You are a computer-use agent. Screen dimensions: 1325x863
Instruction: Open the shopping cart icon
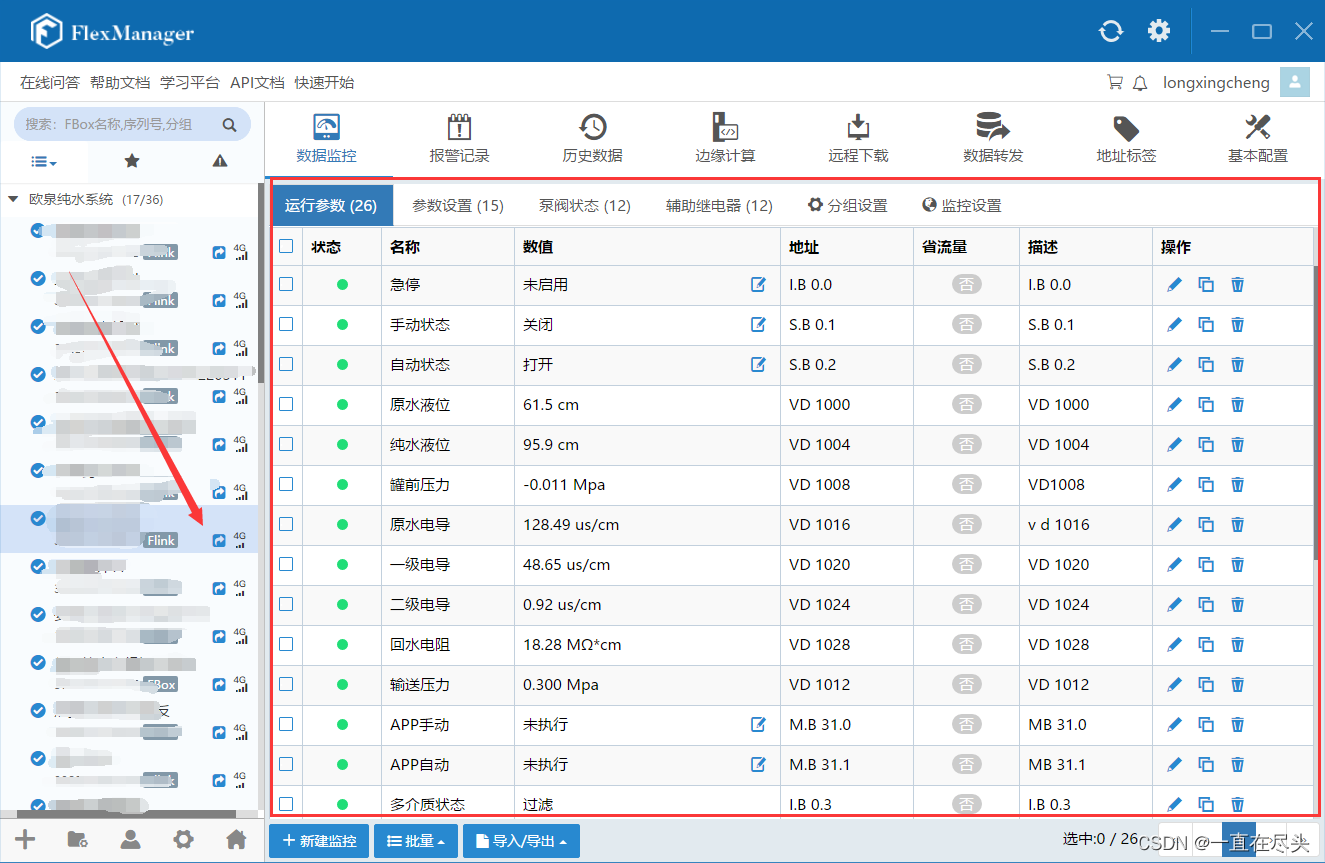[1115, 83]
